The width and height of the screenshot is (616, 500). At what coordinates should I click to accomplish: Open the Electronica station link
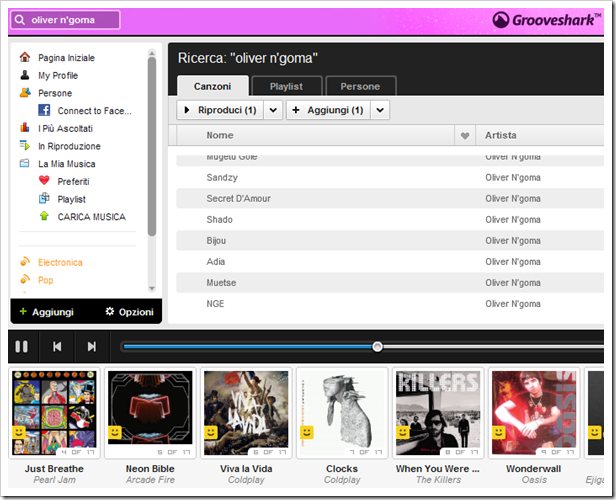point(60,262)
